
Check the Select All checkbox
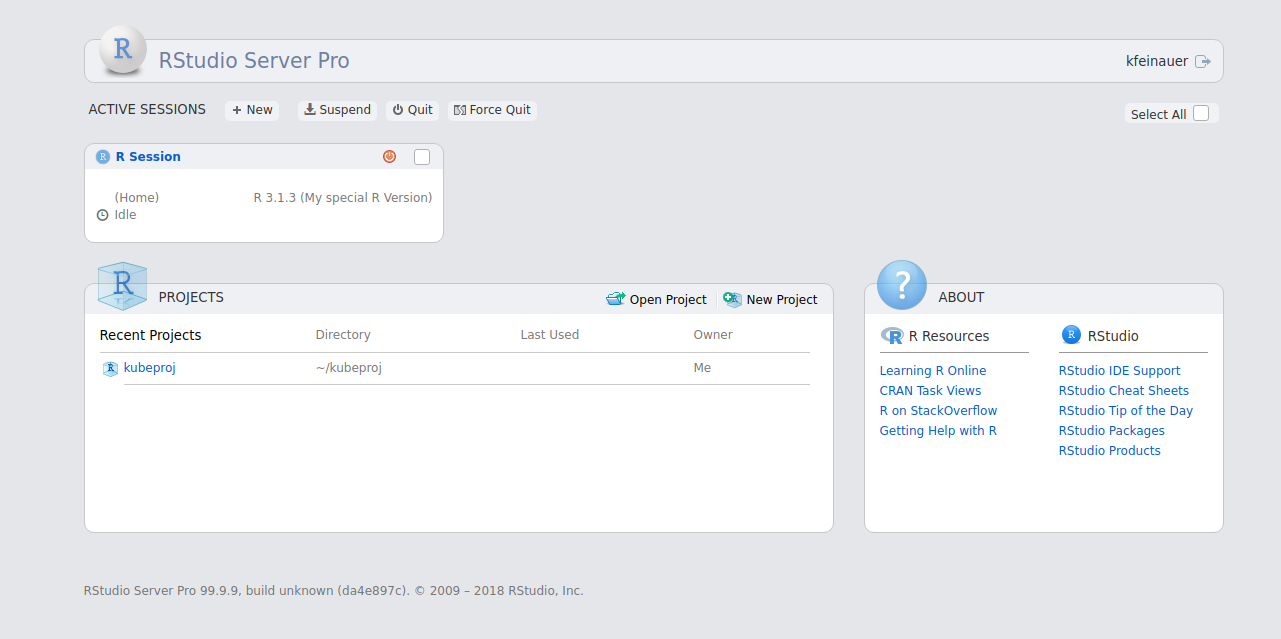(x=1201, y=114)
